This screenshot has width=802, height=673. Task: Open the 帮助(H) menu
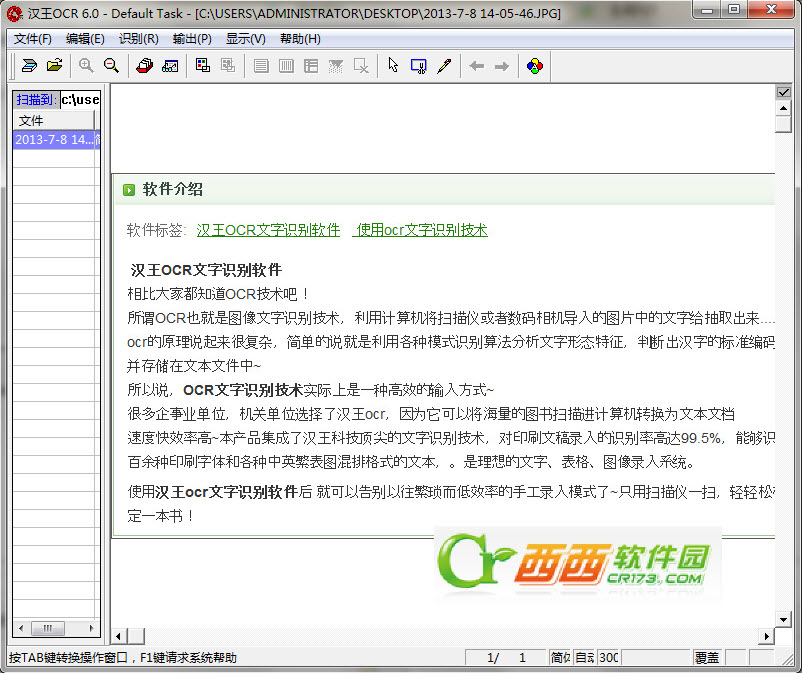[x=300, y=39]
